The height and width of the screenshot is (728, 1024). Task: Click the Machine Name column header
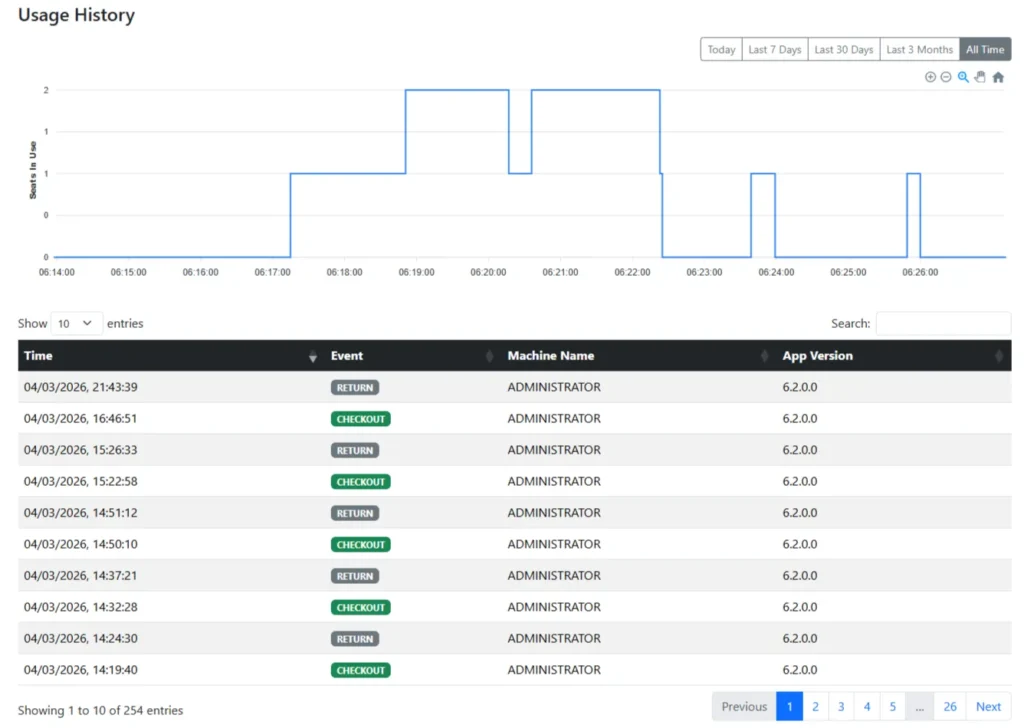pyautogui.click(x=551, y=356)
